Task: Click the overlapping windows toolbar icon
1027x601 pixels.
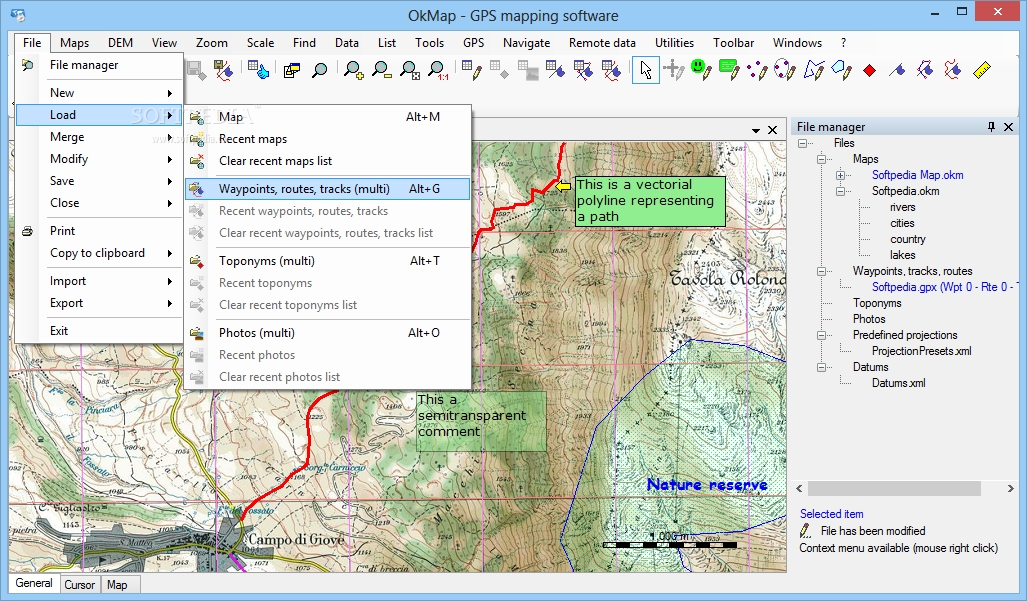Action: pyautogui.click(x=291, y=70)
